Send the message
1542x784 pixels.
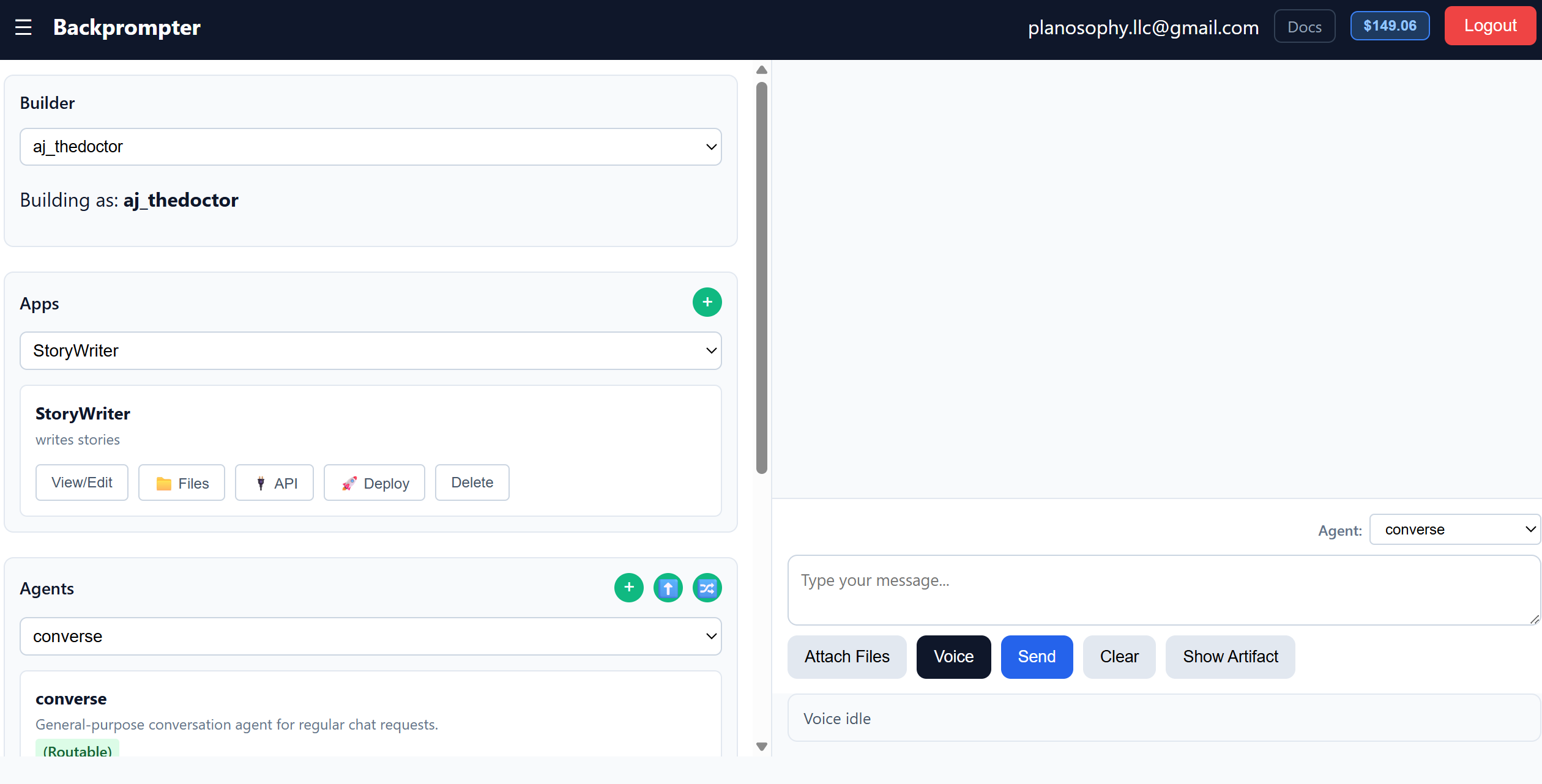coord(1037,657)
